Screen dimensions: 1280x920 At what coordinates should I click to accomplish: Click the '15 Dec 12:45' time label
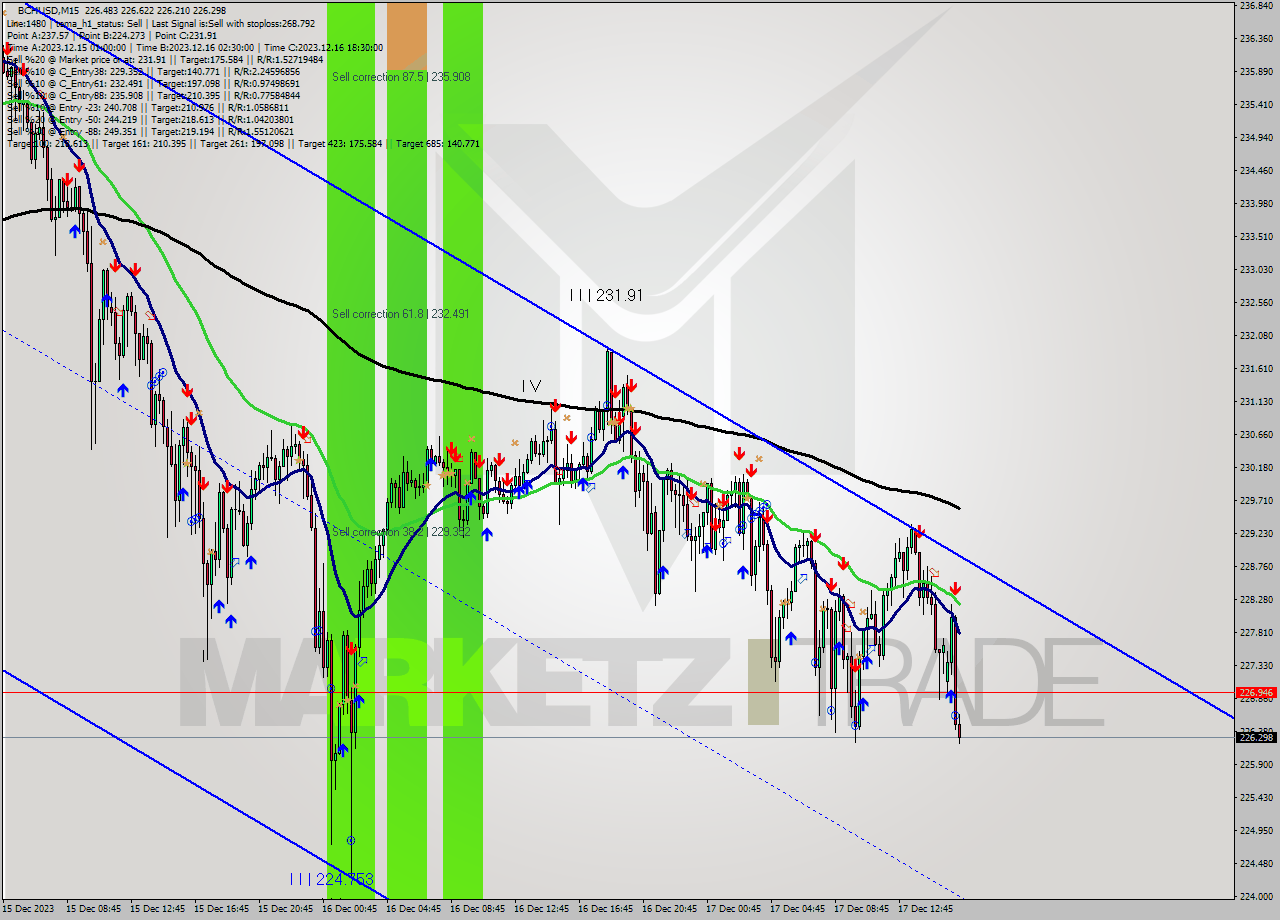pos(158,909)
